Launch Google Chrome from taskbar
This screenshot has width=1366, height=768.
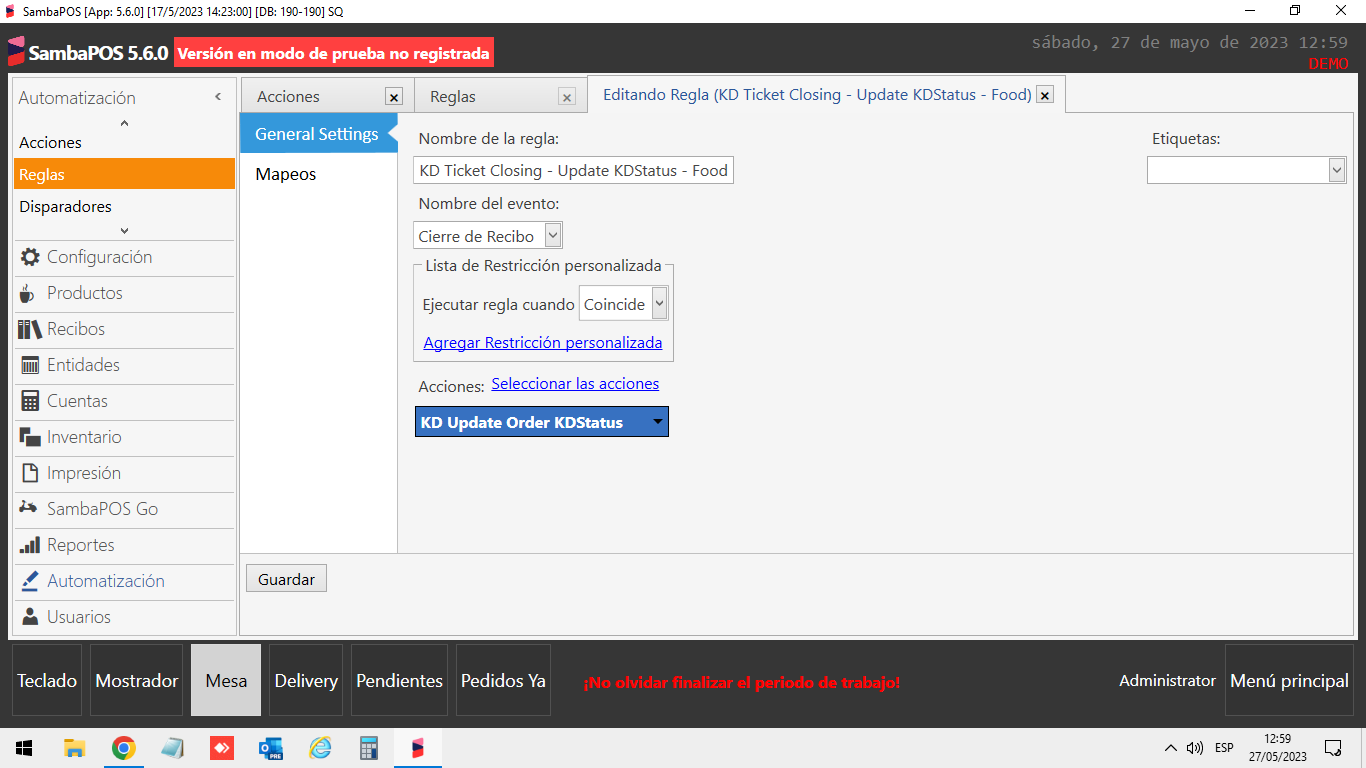(123, 748)
